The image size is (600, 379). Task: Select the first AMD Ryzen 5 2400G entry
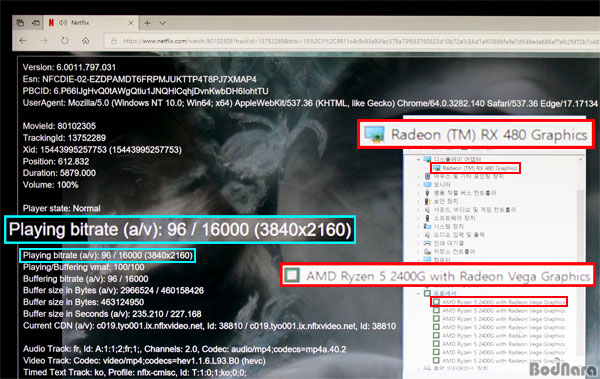coord(499,302)
